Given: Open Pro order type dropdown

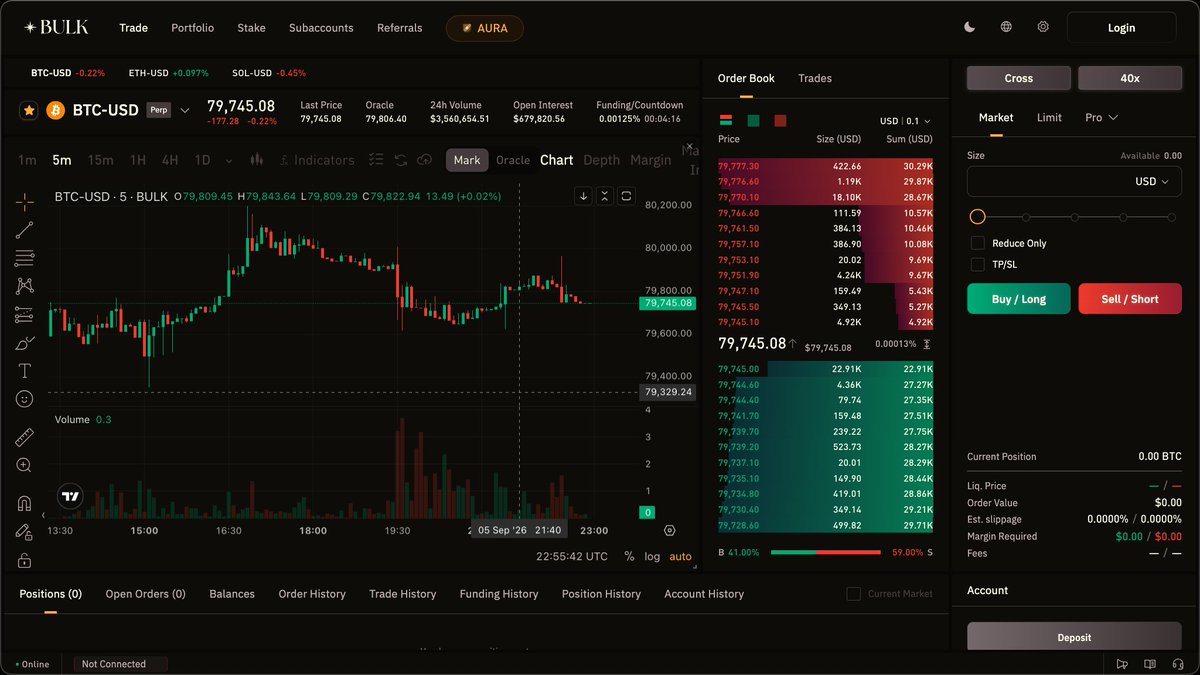Looking at the screenshot, I should coord(1101,117).
